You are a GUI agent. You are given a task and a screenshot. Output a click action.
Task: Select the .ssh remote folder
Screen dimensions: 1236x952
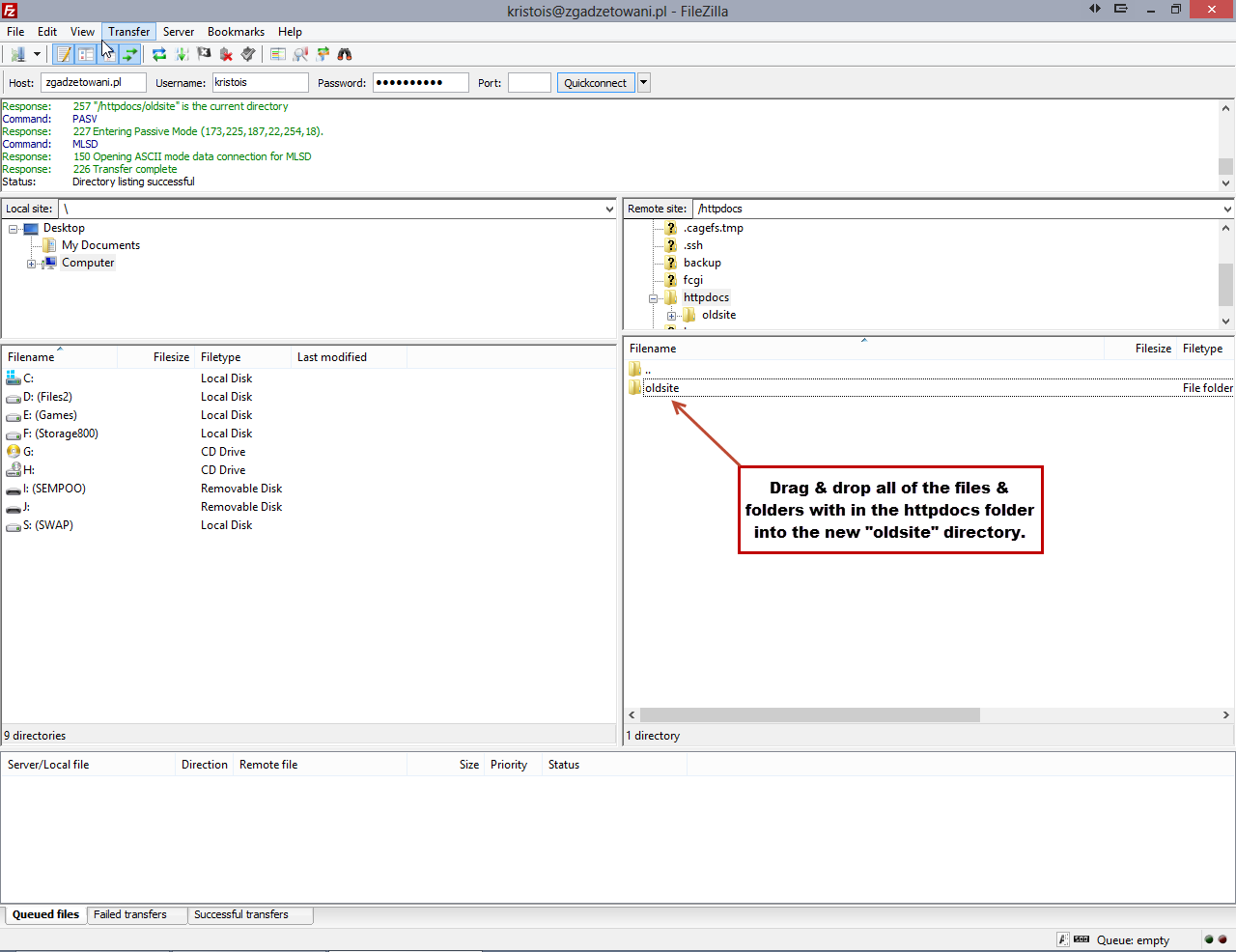[x=693, y=245]
